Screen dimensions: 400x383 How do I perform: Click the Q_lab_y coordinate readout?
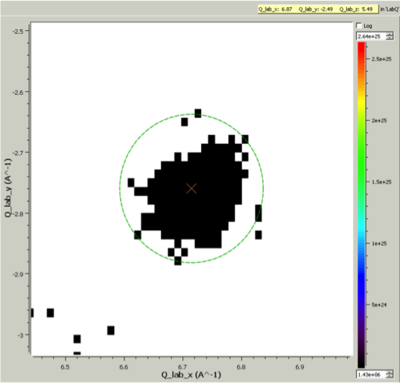[316, 9]
